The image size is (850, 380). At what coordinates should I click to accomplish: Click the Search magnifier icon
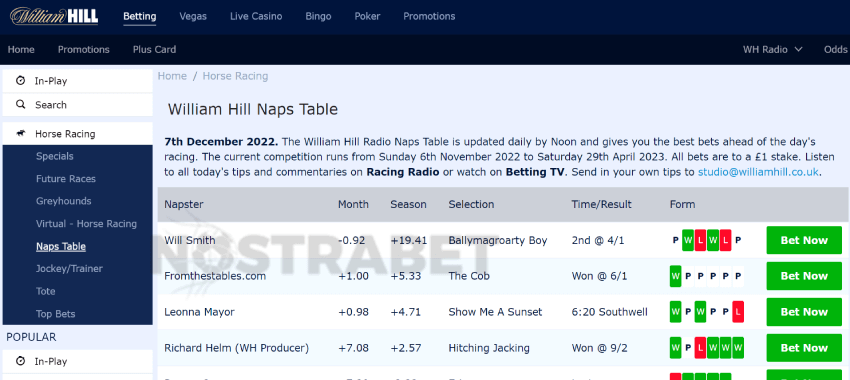(21, 105)
